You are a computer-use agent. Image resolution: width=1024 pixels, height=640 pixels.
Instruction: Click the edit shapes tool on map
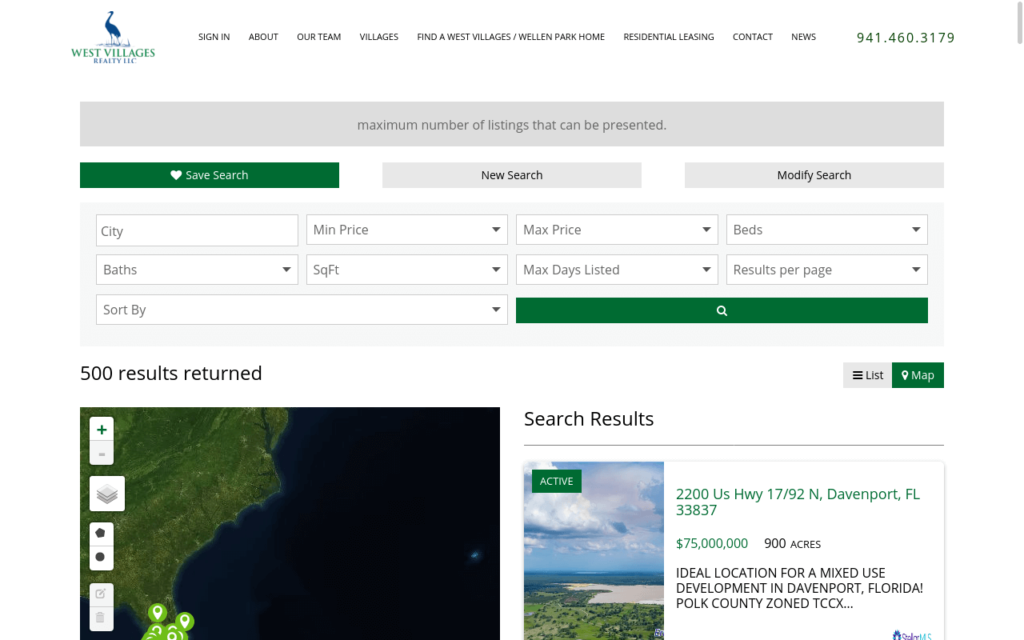click(101, 594)
